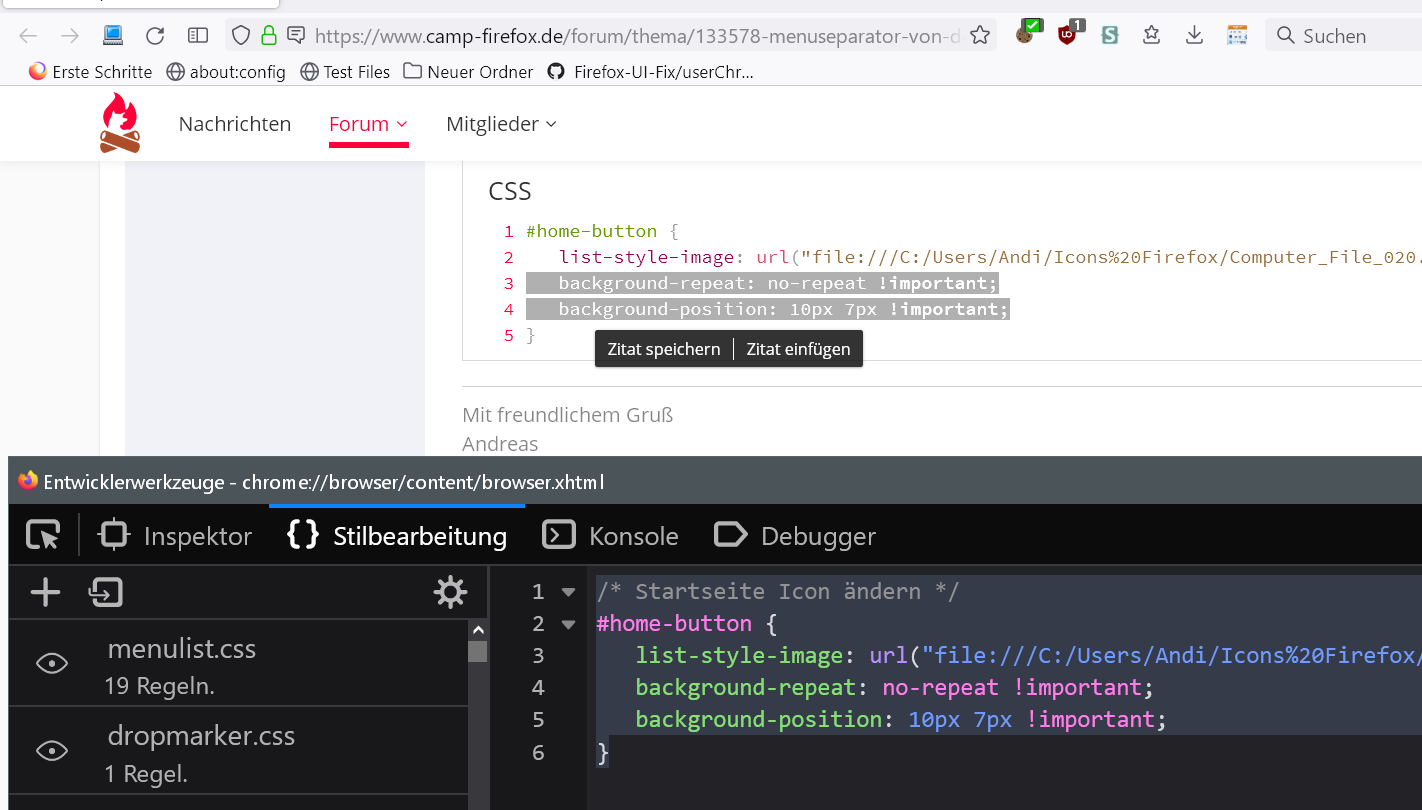Open the sidebar toggle icon
Viewport: 1422px width, 810px height.
point(198,36)
